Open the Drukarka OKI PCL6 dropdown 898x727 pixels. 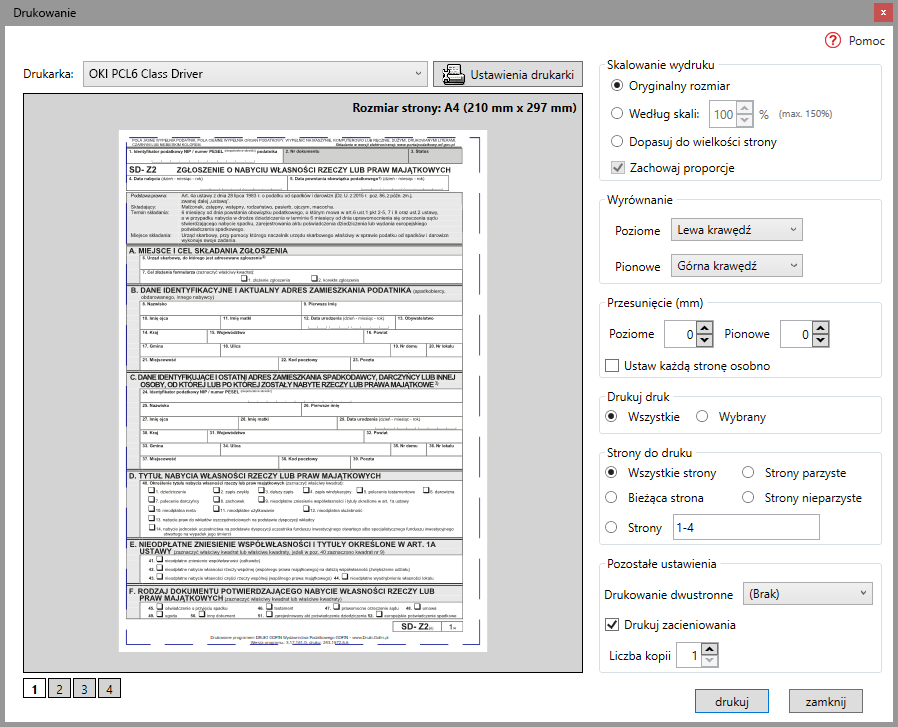255,74
